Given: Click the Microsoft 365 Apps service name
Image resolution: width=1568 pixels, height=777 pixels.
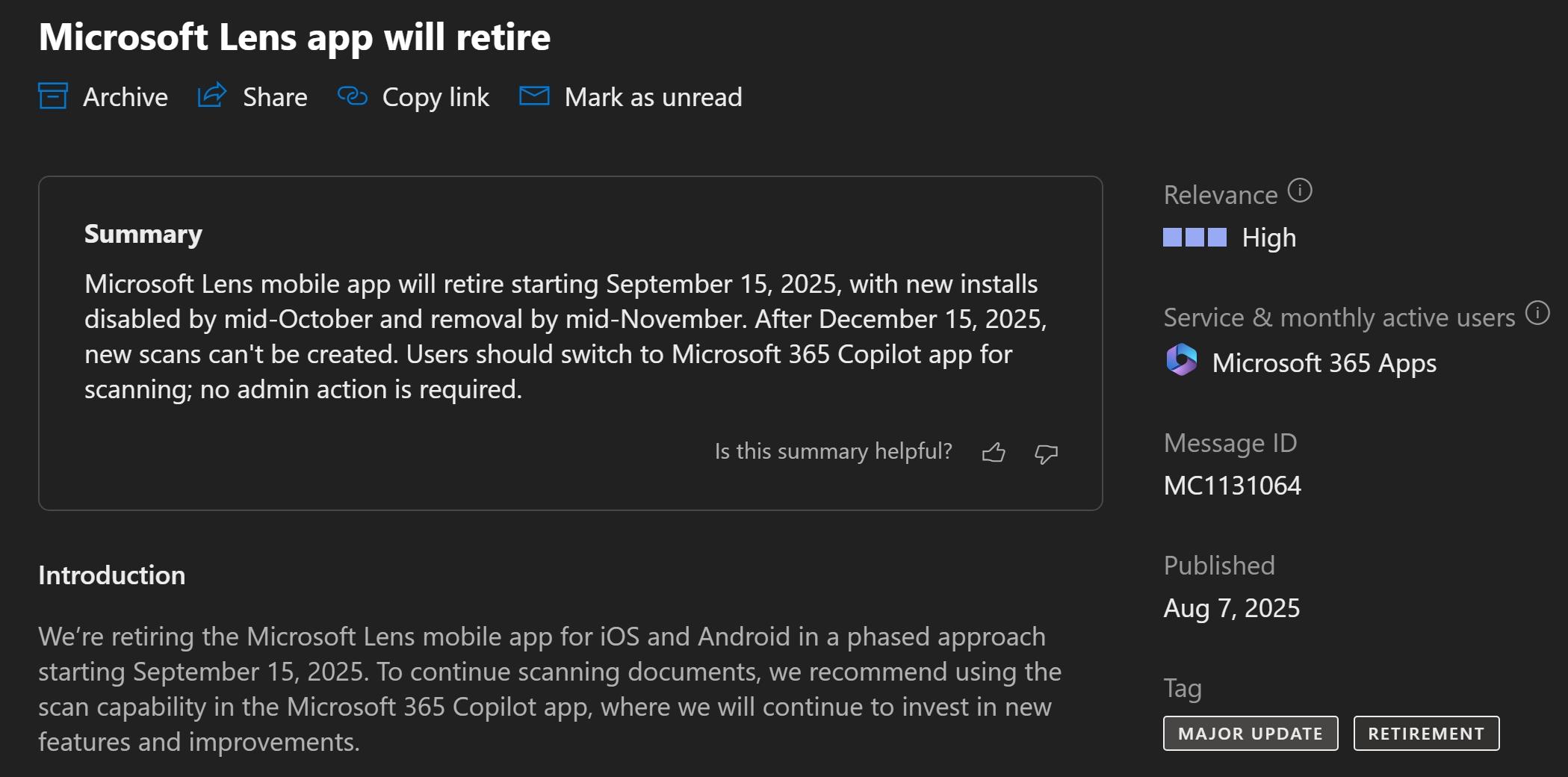Looking at the screenshot, I should [1324, 363].
